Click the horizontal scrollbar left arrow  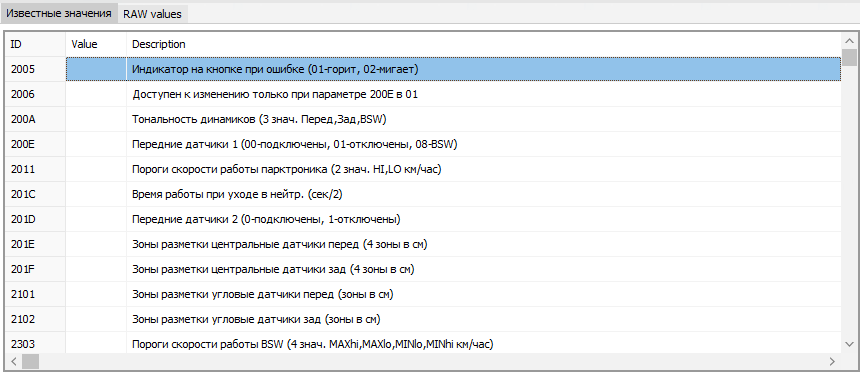click(x=13, y=361)
